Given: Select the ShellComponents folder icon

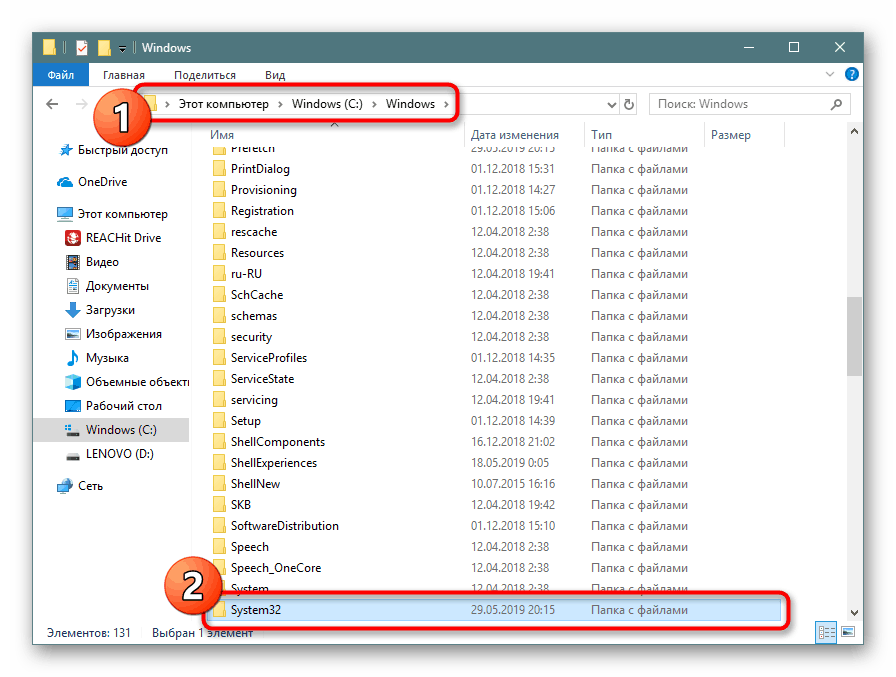Looking at the screenshot, I should [219, 442].
